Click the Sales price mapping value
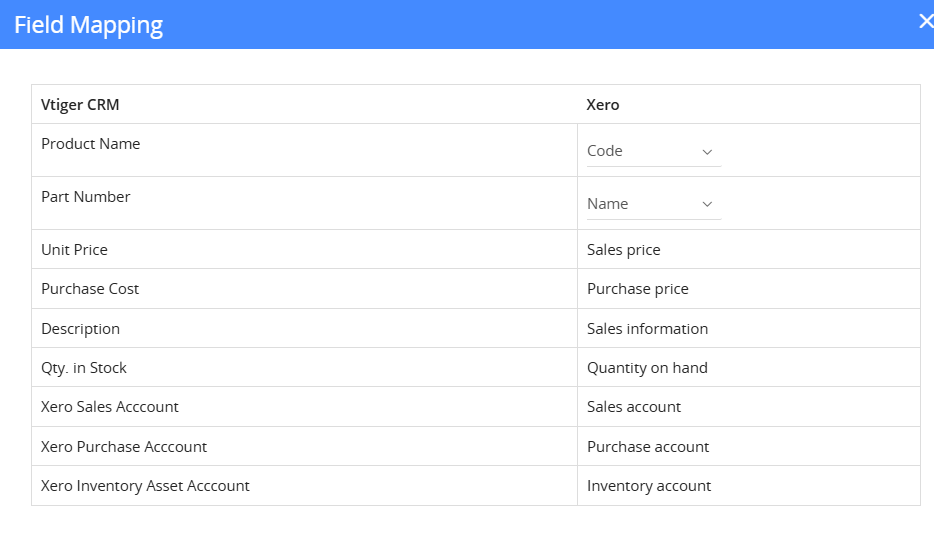Image resolution: width=934 pixels, height=533 pixels. click(623, 249)
